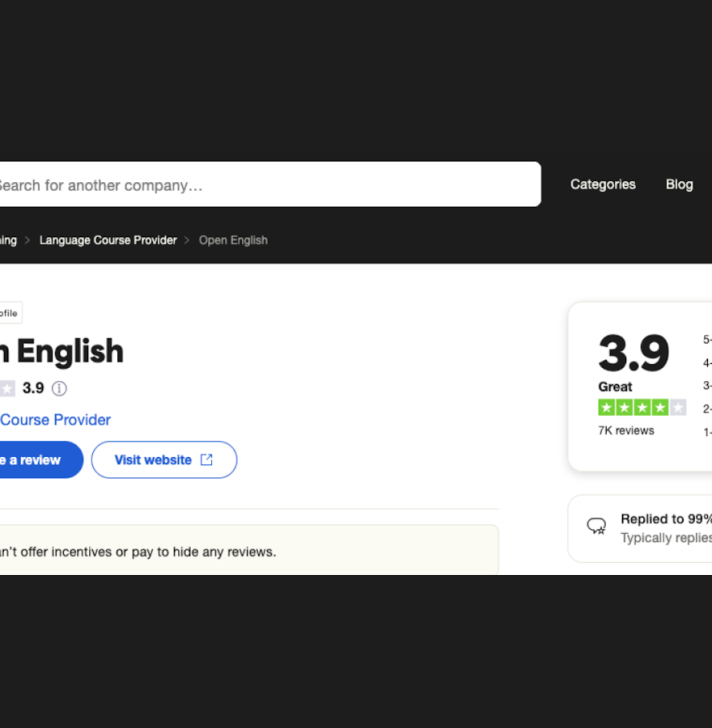Click the blue write a review button

point(41,460)
